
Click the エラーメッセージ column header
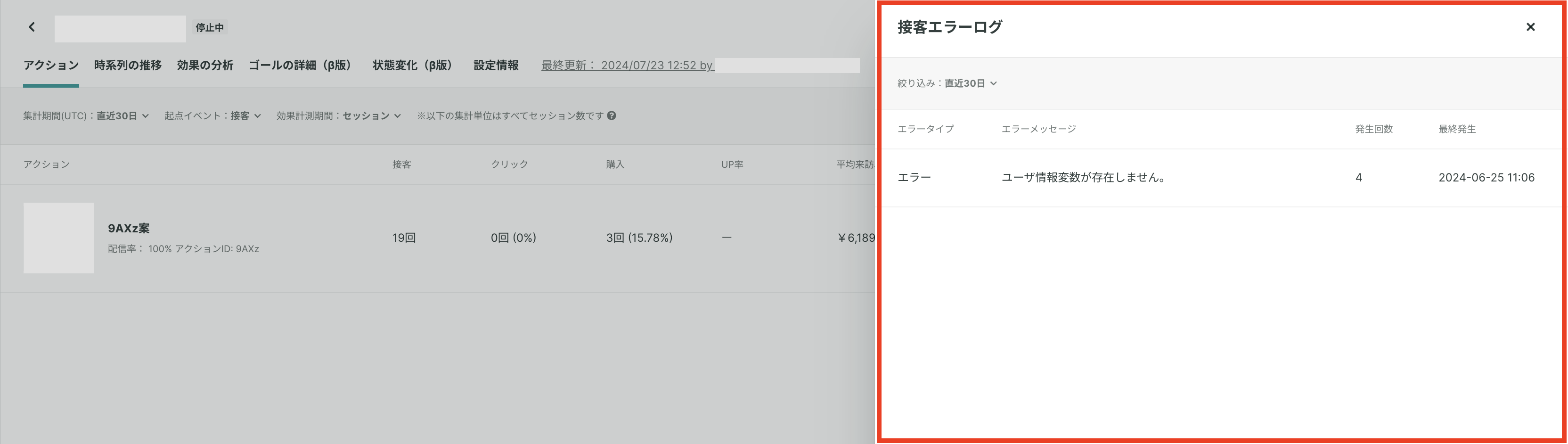(1038, 129)
